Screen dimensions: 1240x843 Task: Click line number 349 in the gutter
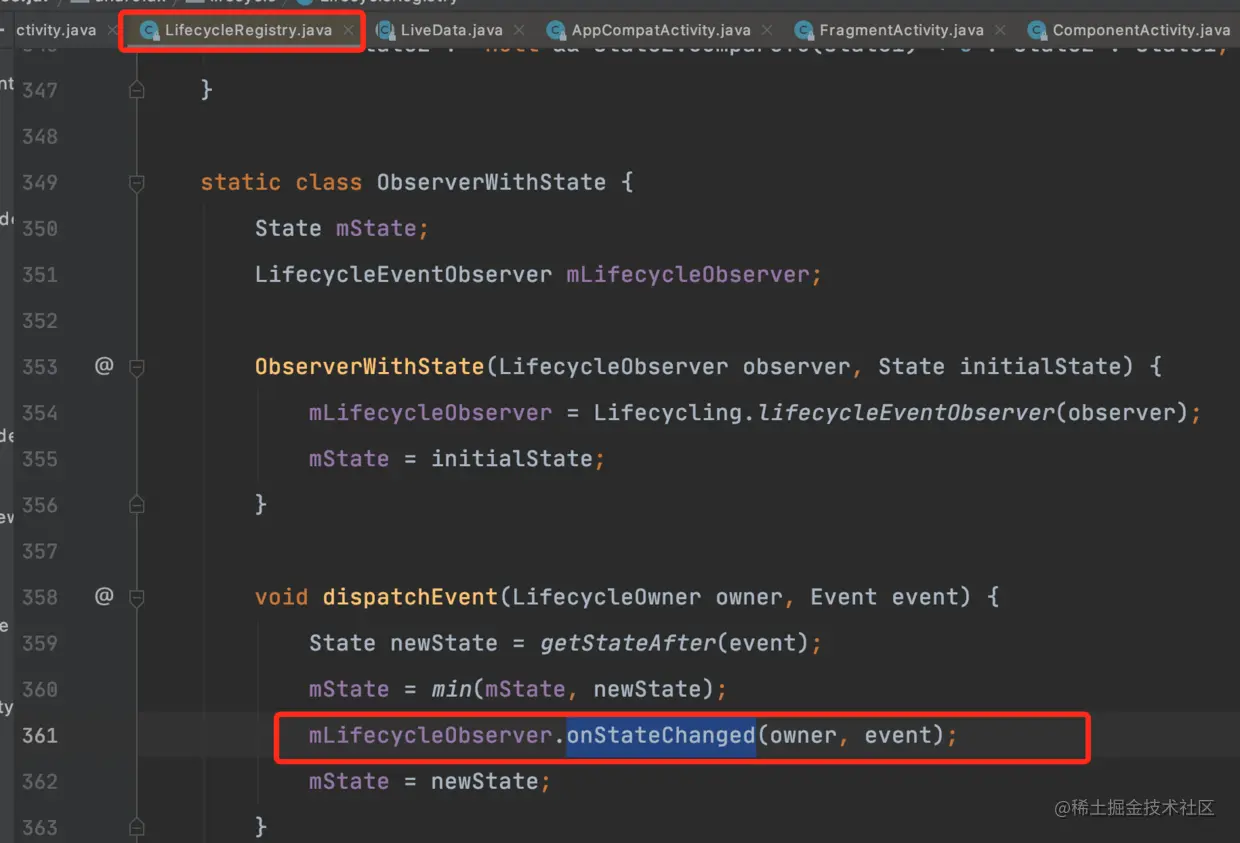coord(40,182)
